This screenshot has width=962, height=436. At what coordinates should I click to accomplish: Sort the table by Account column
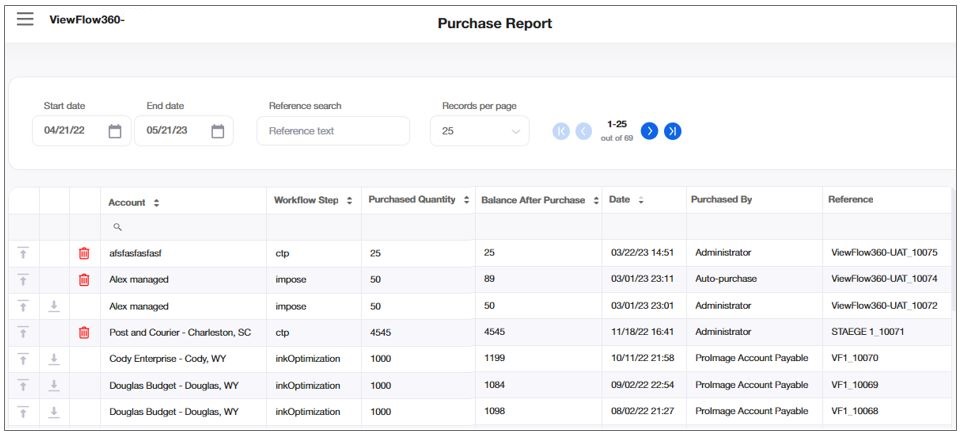[157, 203]
